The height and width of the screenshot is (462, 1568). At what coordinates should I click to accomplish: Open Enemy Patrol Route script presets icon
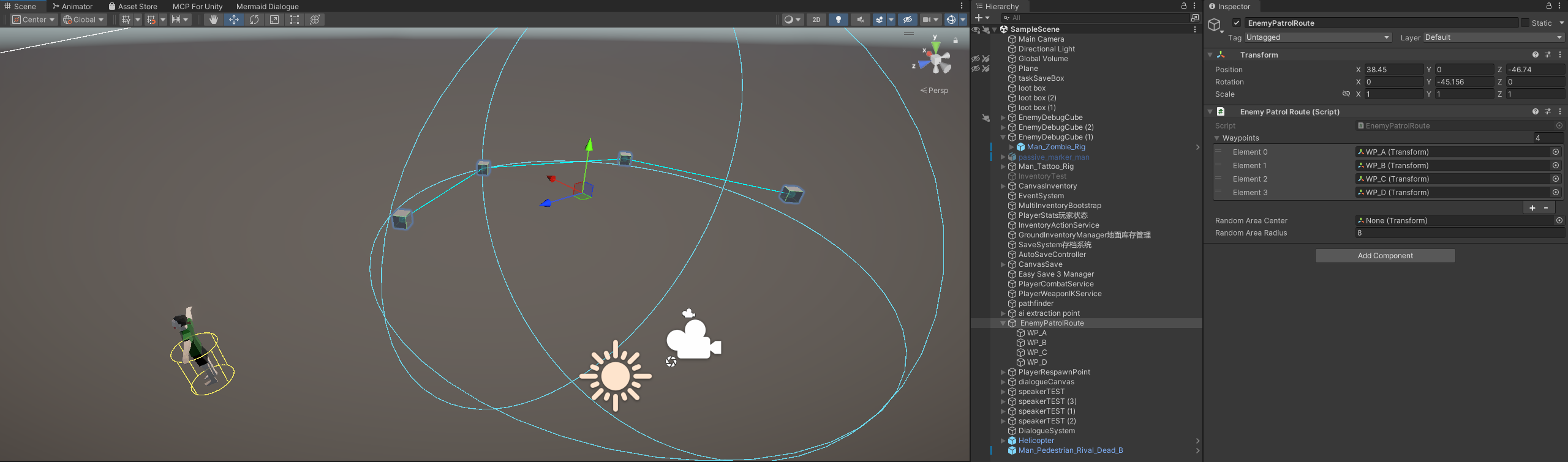click(1548, 111)
